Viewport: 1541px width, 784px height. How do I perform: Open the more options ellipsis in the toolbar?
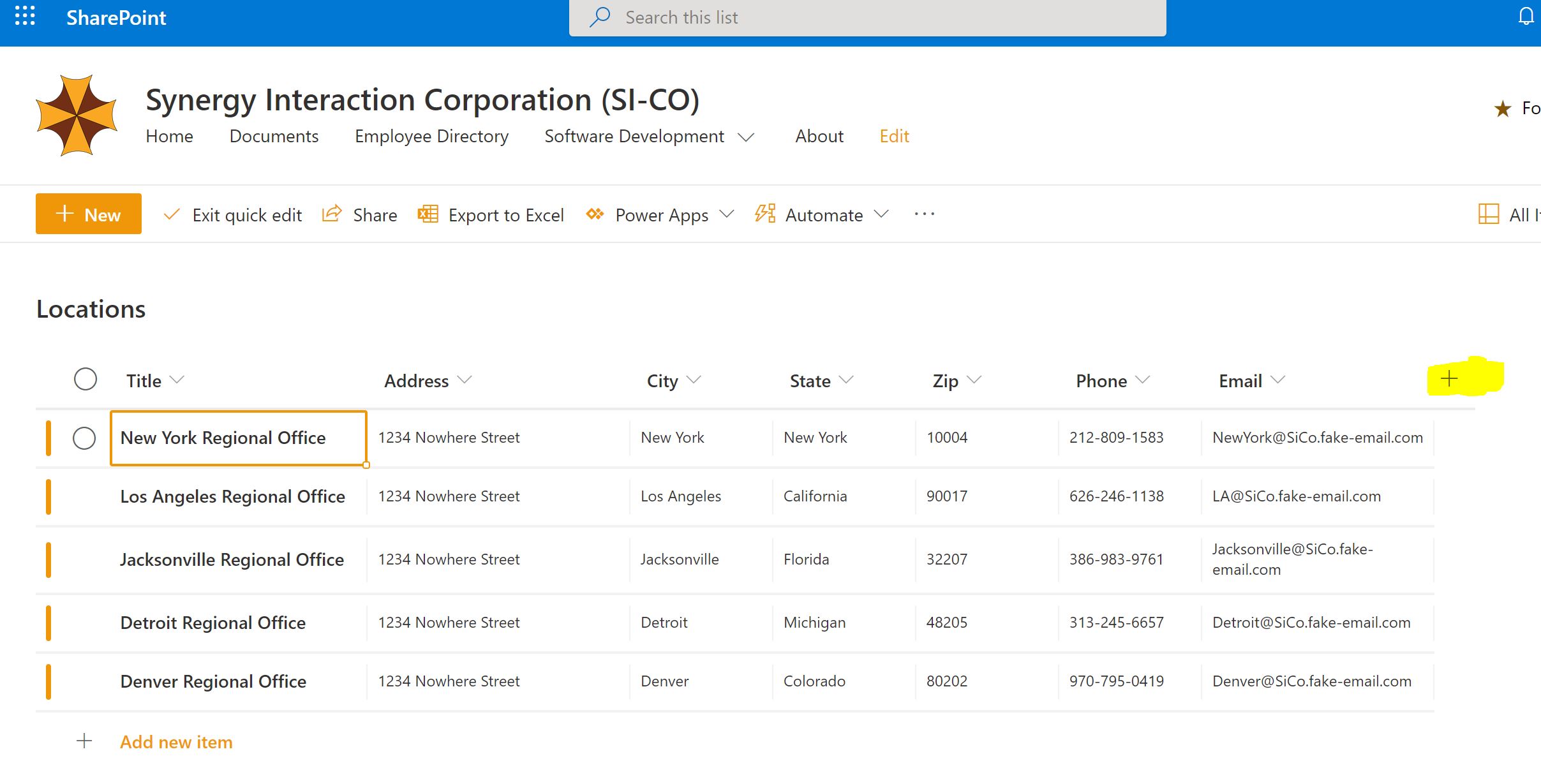click(x=924, y=214)
